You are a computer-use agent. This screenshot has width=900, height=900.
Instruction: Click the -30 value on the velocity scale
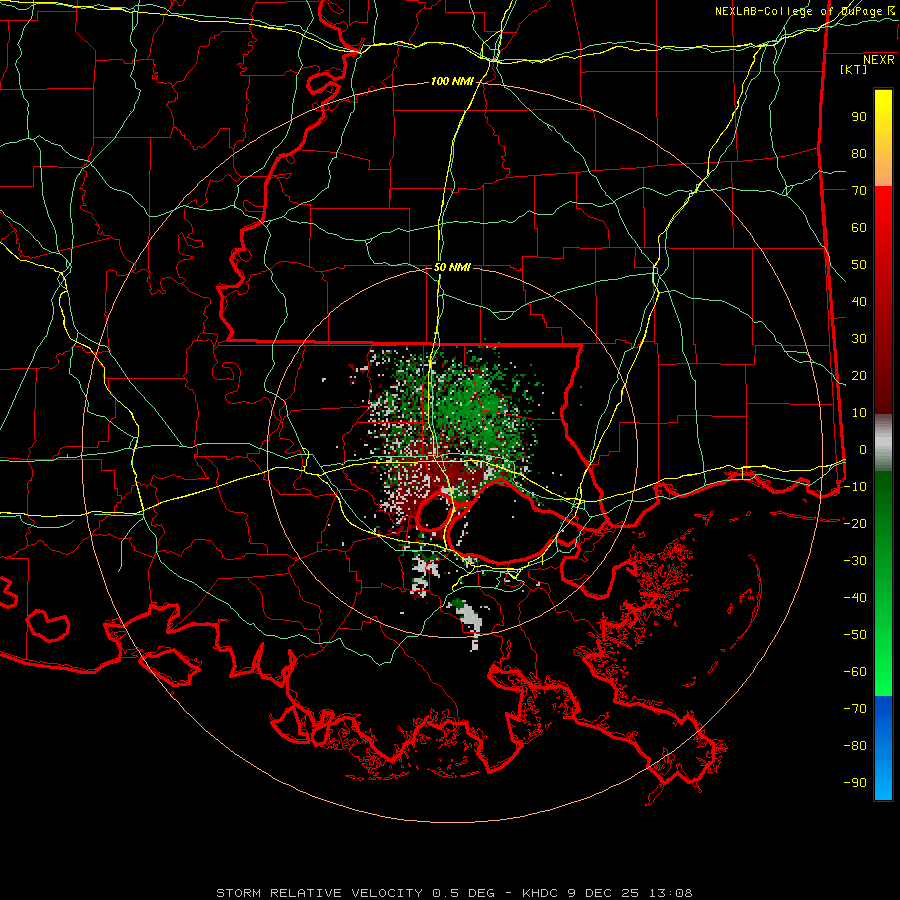(855, 561)
